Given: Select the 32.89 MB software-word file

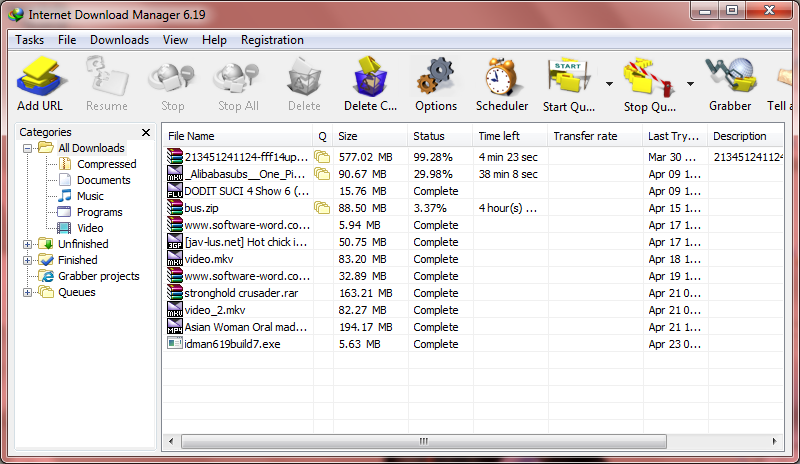Looking at the screenshot, I should click(247, 276).
